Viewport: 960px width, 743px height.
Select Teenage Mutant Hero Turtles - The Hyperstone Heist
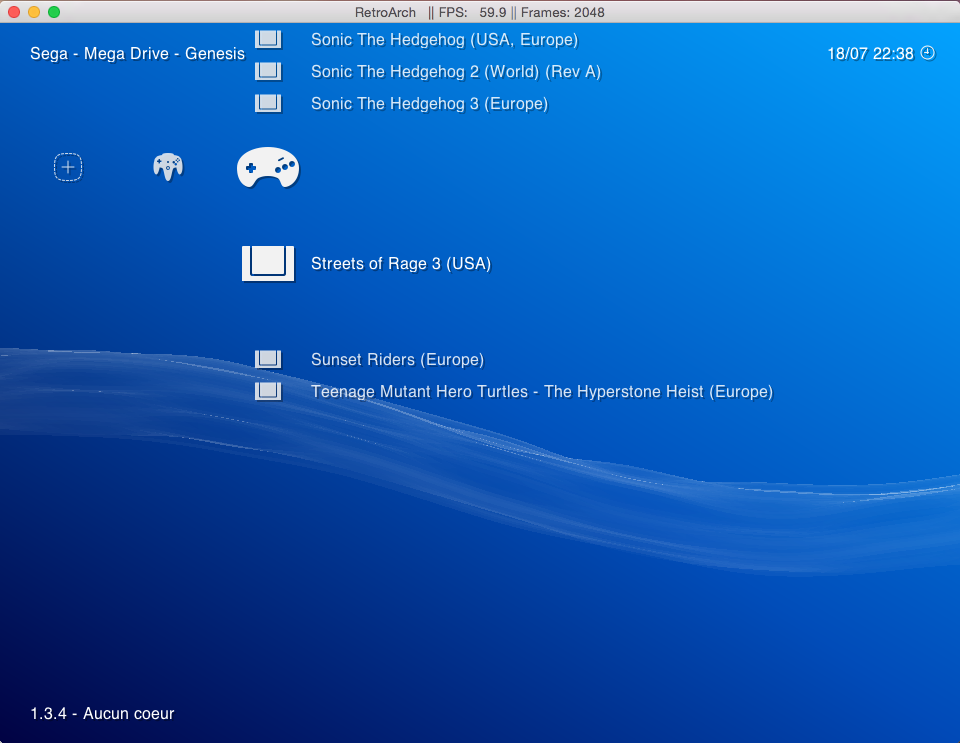[x=542, y=392]
